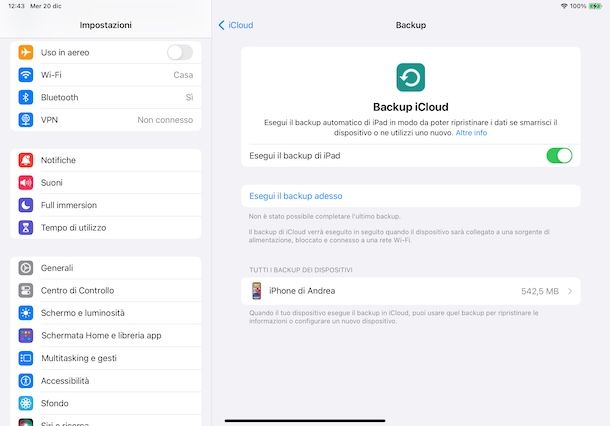
Task: Open Sfondo settings label
Action: tap(55, 403)
